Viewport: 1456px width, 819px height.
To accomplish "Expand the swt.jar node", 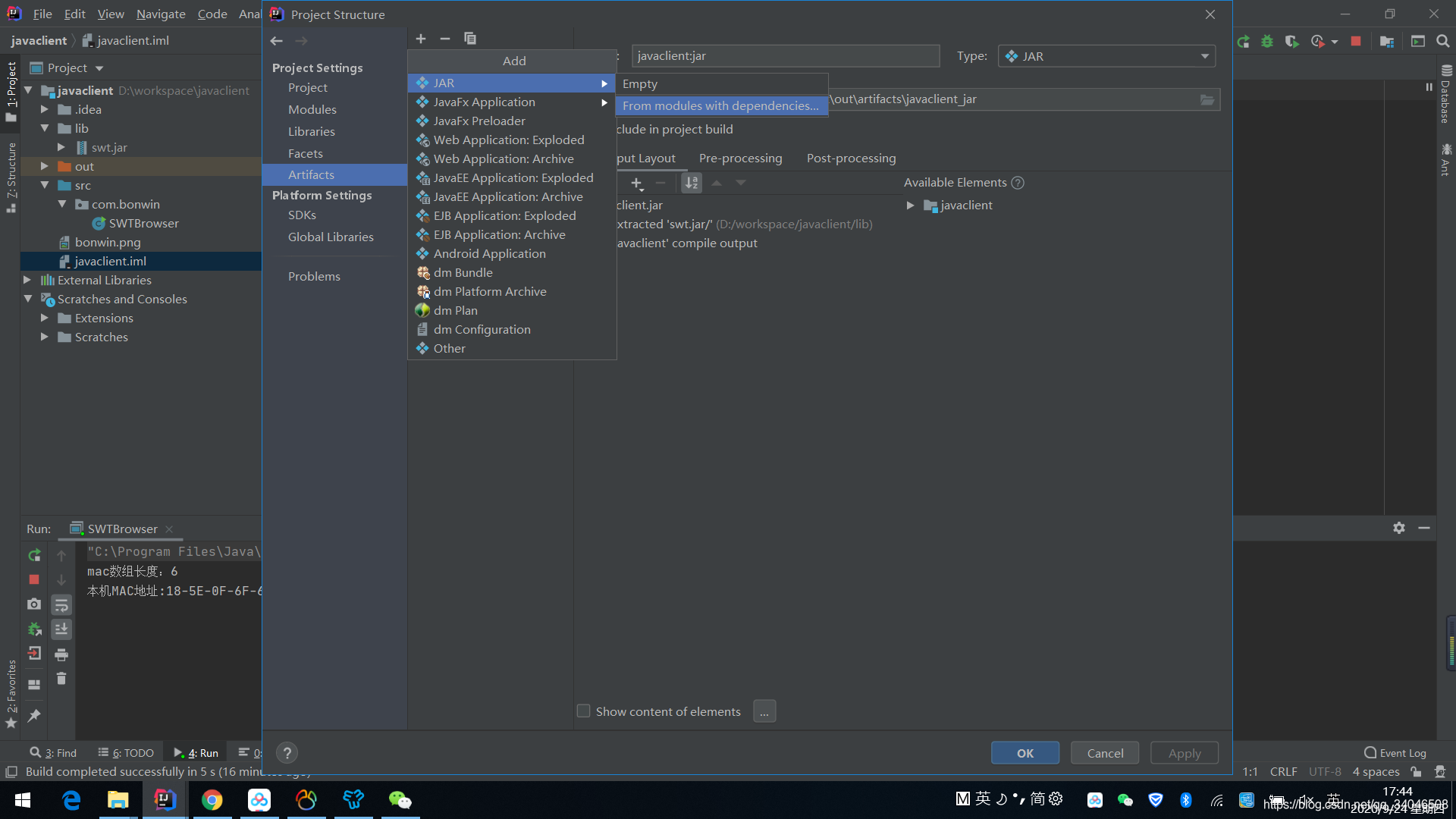I will (x=61, y=147).
